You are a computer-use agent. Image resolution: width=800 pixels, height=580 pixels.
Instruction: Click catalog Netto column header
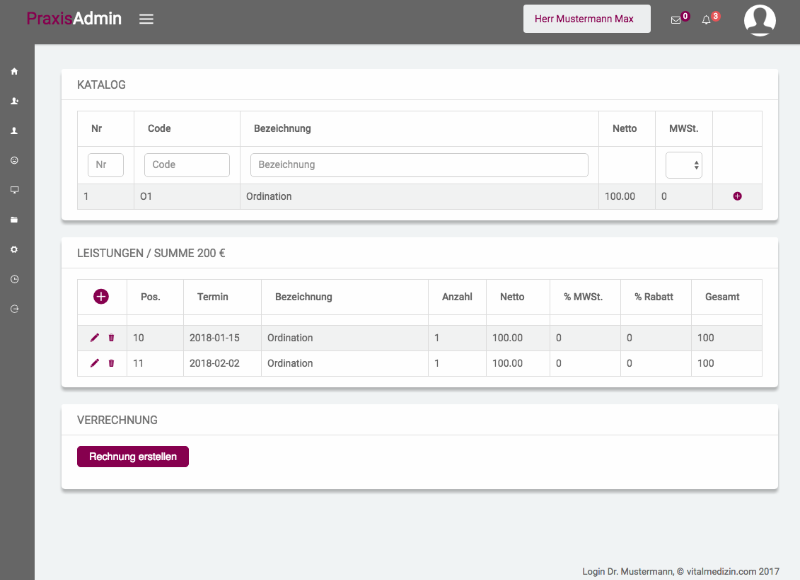coord(624,129)
